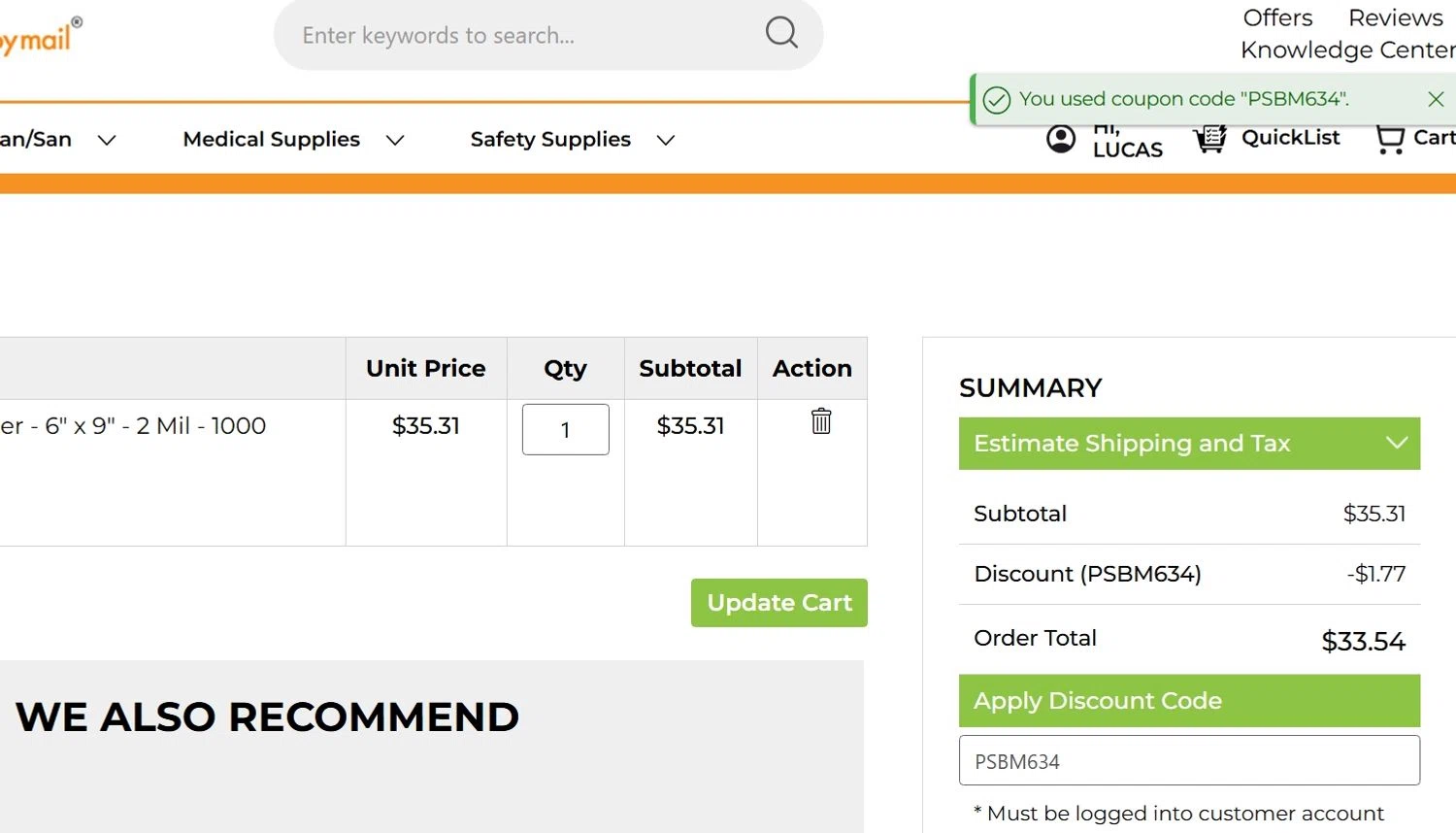Focus the discount code input field

tap(1189, 761)
